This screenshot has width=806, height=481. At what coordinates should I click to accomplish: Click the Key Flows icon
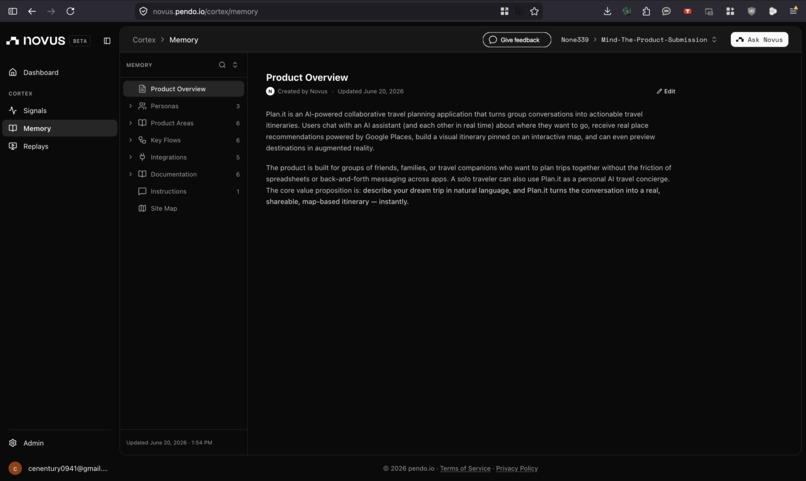[142, 140]
